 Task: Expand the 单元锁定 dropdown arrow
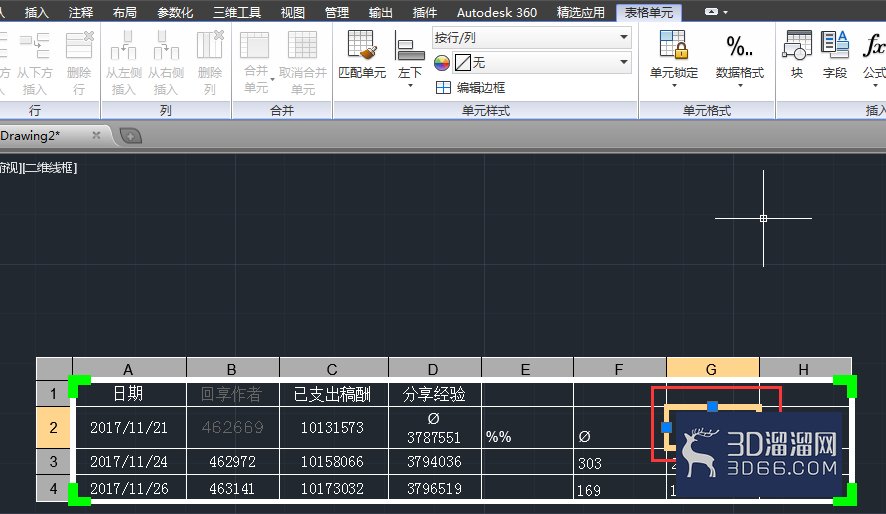pos(674,86)
